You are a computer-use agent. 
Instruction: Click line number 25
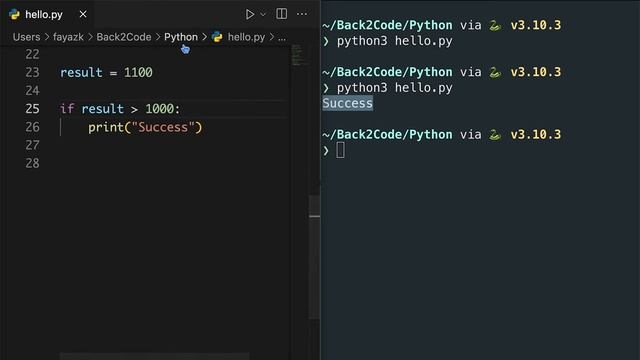(x=33, y=109)
